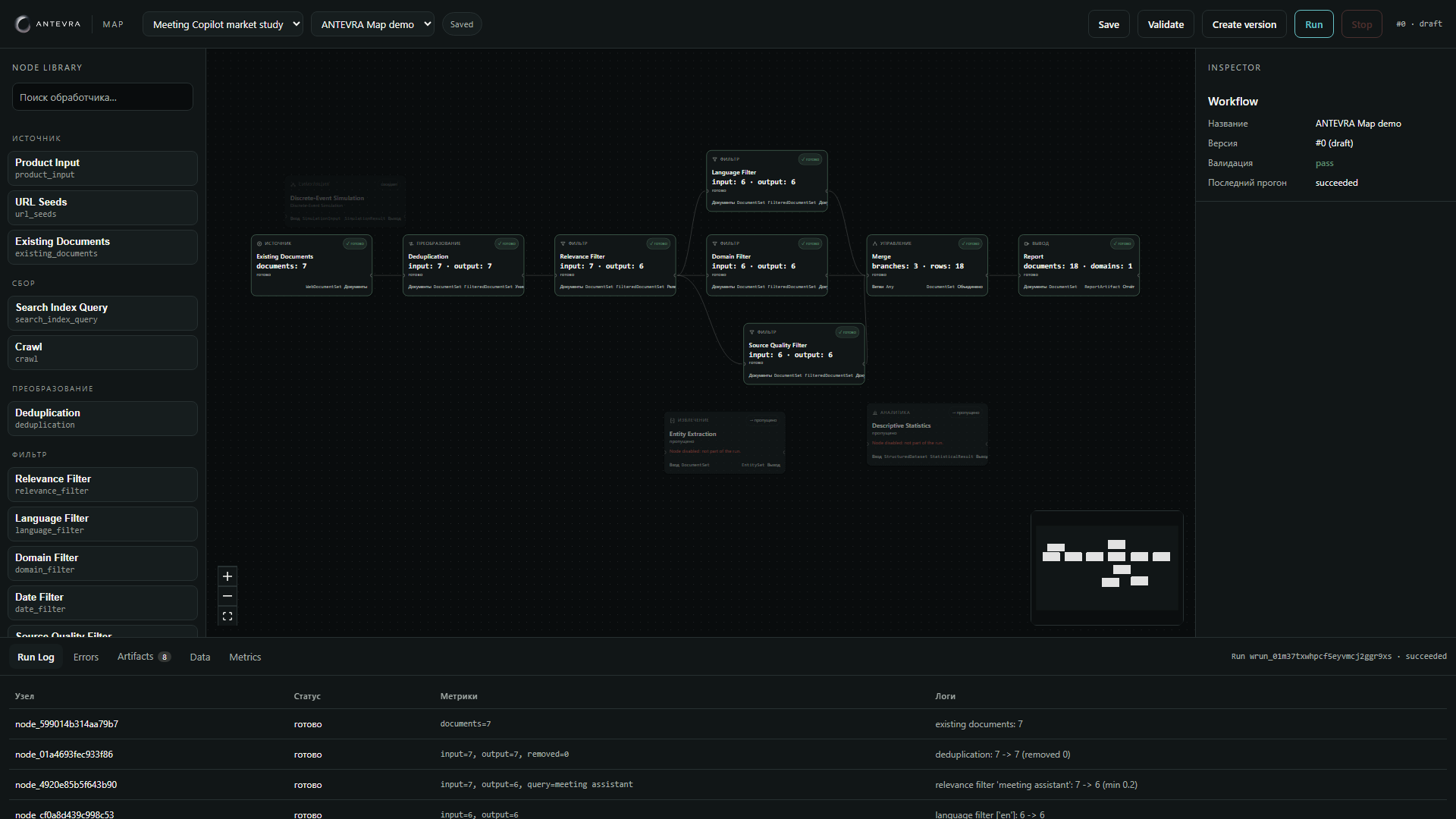Open the Metrics tab

[x=245, y=657]
